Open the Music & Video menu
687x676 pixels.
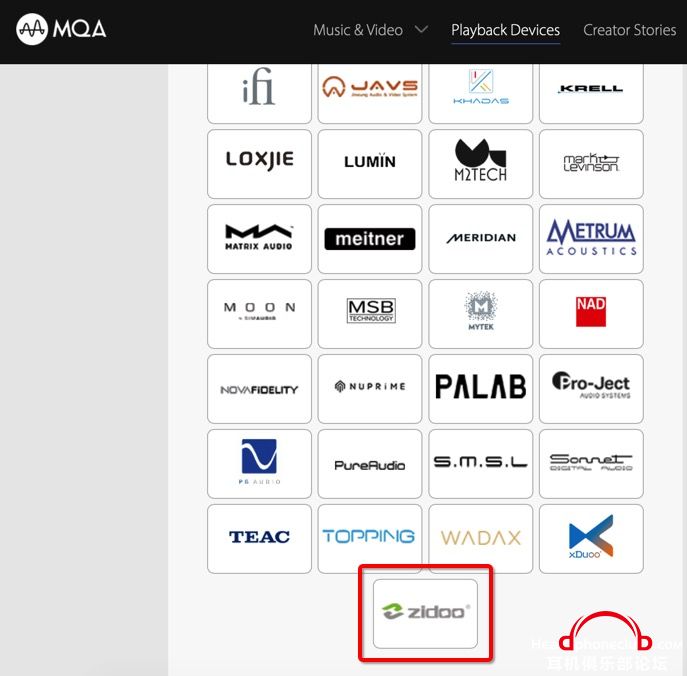pyautogui.click(x=358, y=30)
